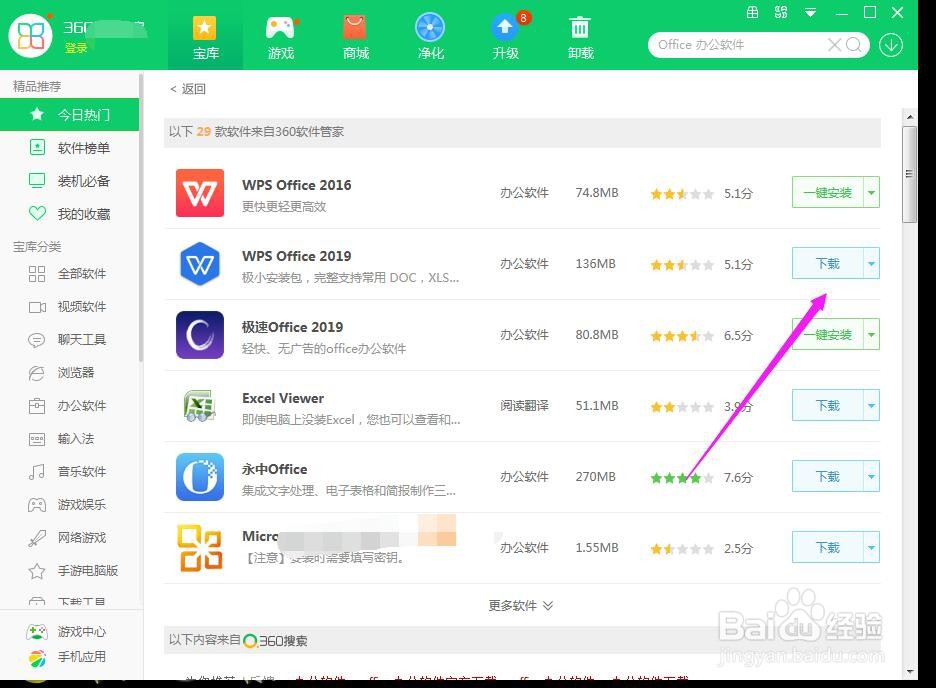Install WPS Office 2016 with 一键安装

[x=827, y=193]
